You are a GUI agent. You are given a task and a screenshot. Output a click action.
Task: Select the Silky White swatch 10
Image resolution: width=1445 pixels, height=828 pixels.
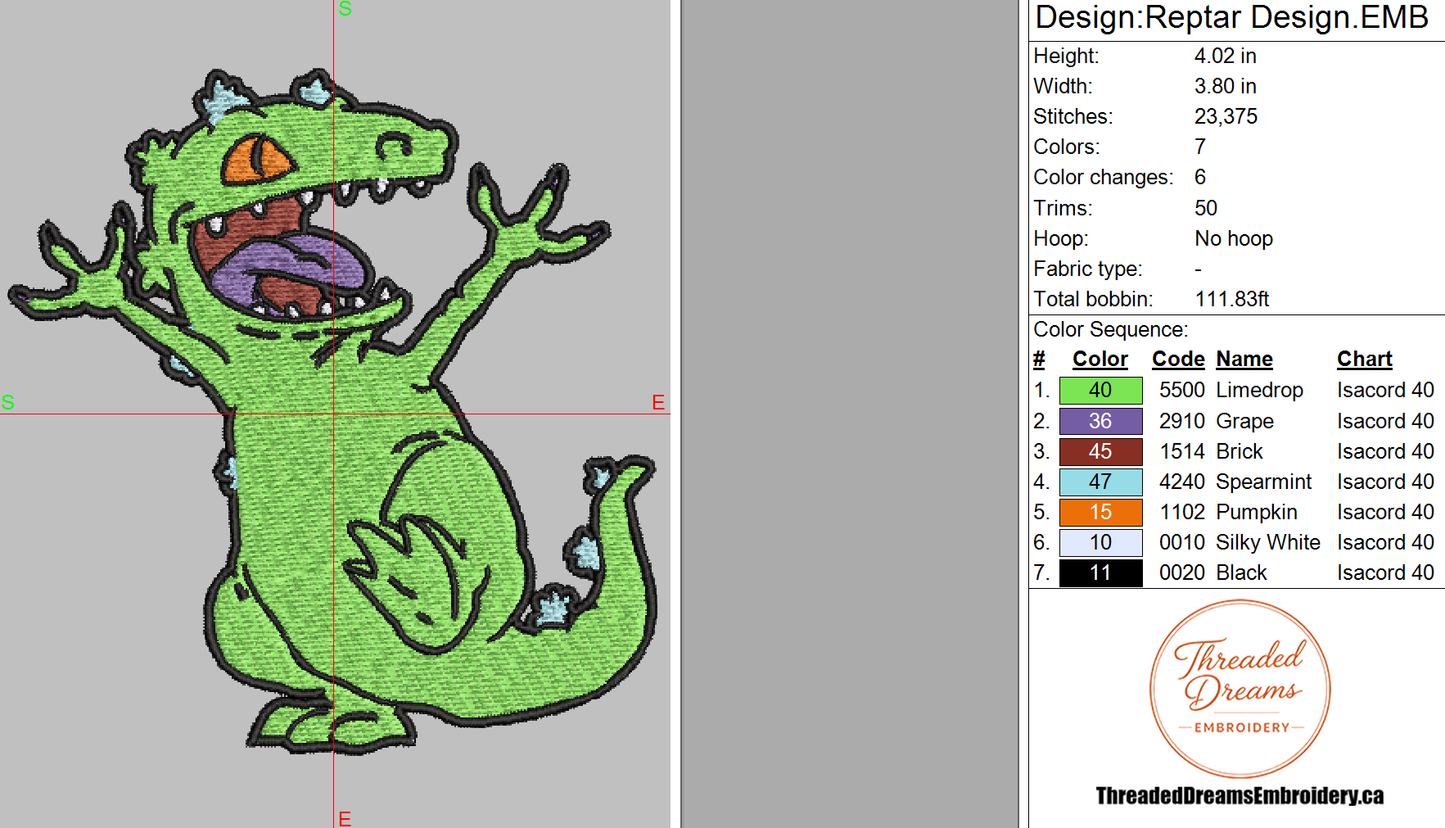click(x=1100, y=542)
